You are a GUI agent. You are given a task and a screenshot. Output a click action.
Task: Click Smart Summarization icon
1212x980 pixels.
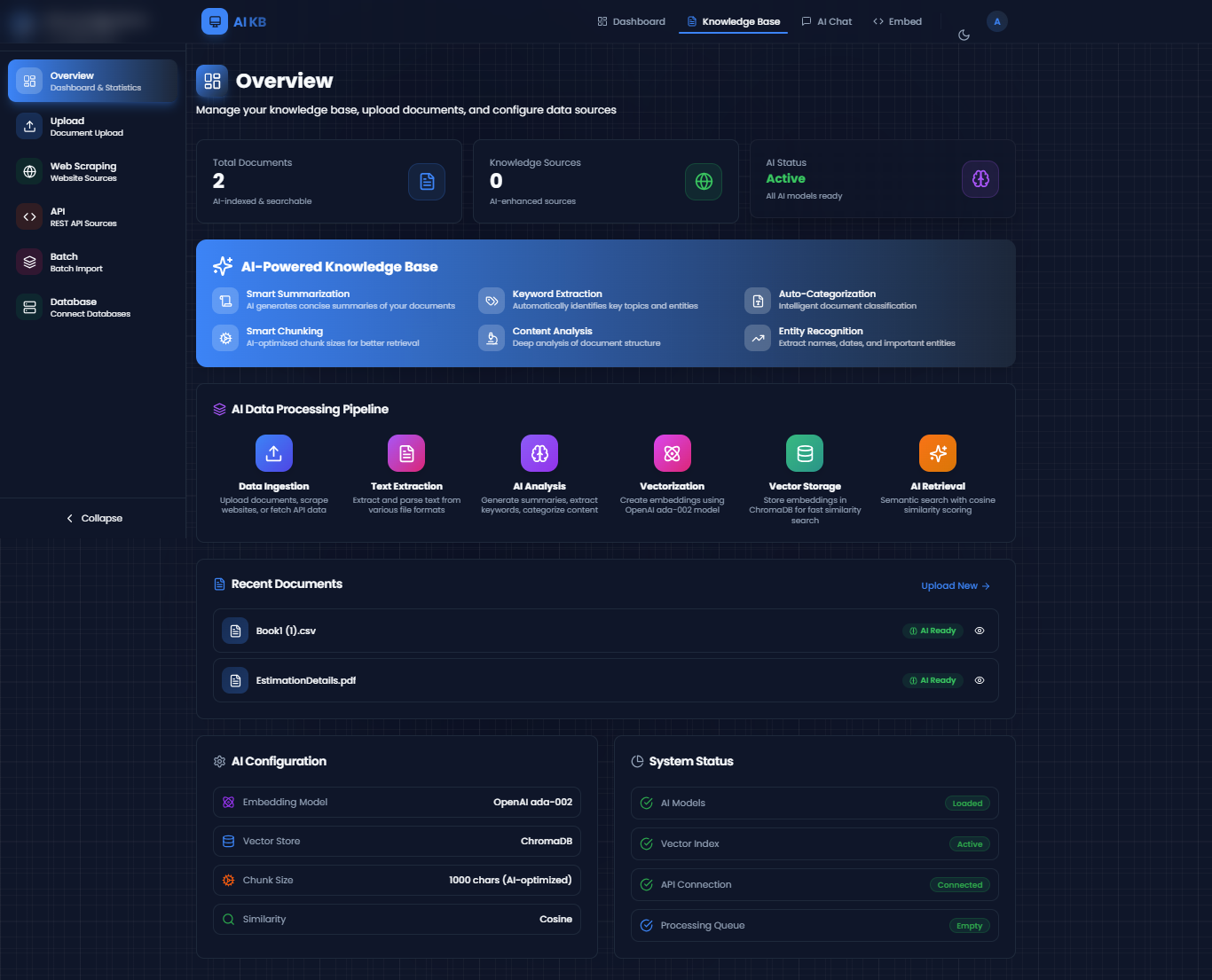225,301
